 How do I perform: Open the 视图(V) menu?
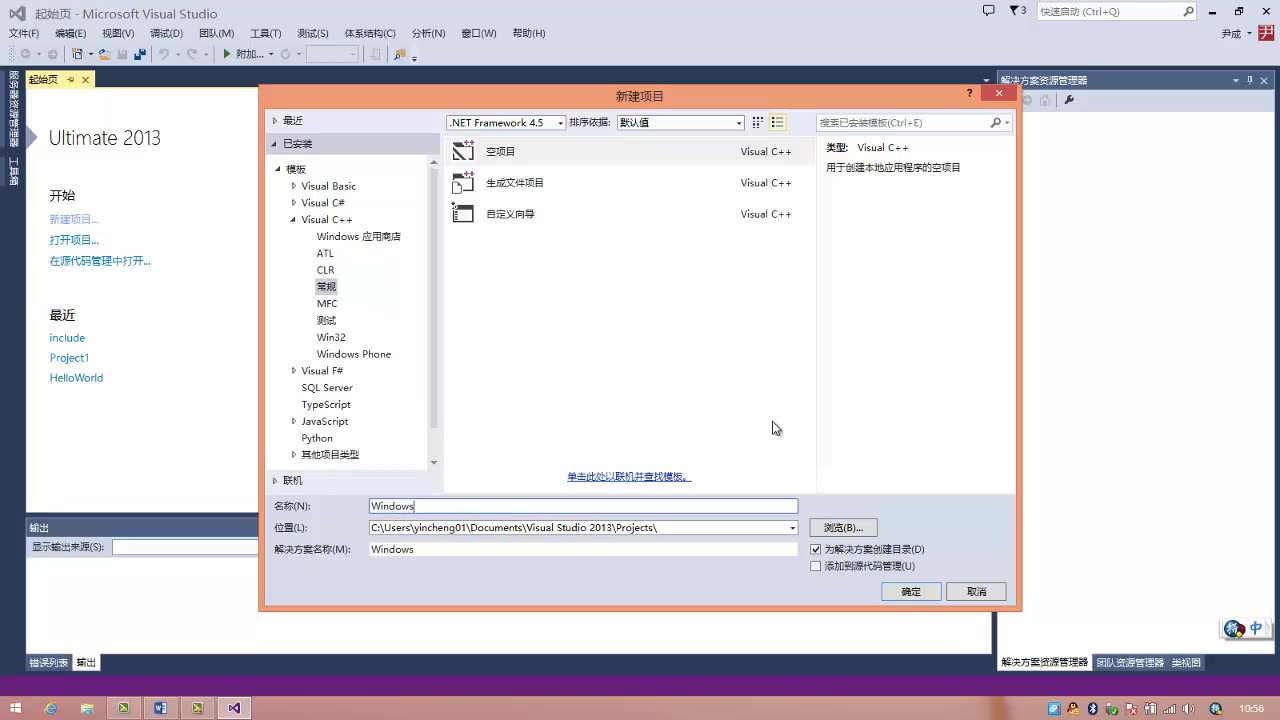click(x=117, y=33)
